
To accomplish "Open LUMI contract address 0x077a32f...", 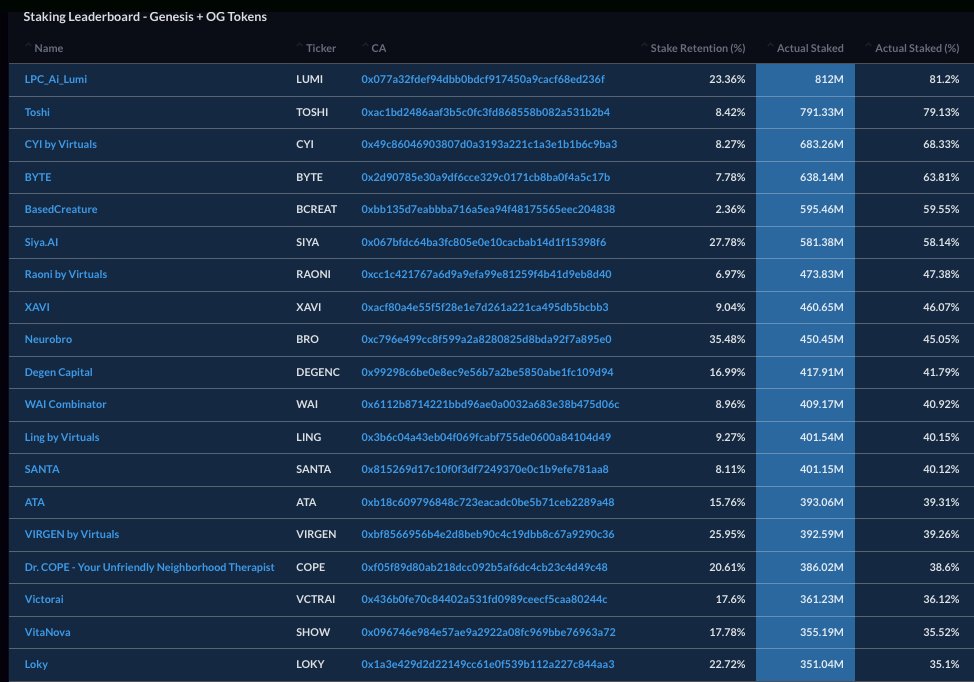I will tap(483, 80).
